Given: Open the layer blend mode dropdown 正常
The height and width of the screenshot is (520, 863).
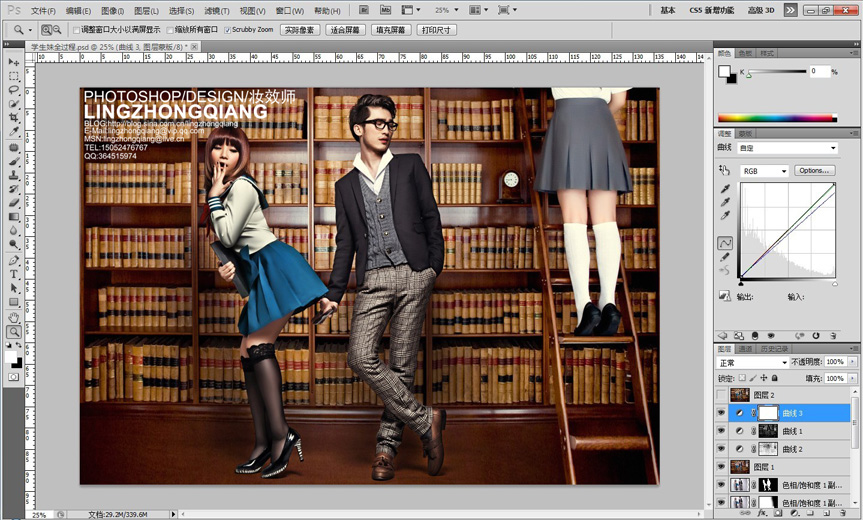Looking at the screenshot, I should pos(753,363).
